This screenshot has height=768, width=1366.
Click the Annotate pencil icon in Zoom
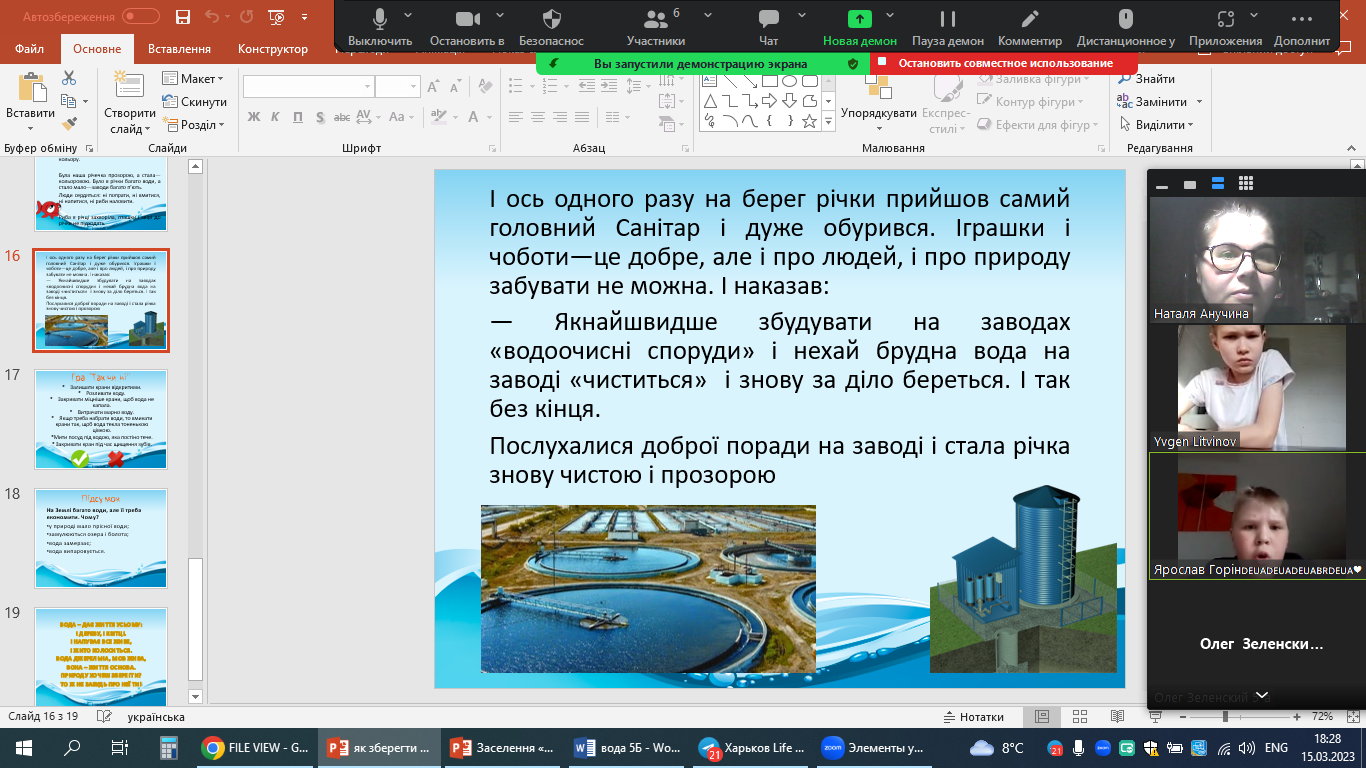[x=1029, y=28]
